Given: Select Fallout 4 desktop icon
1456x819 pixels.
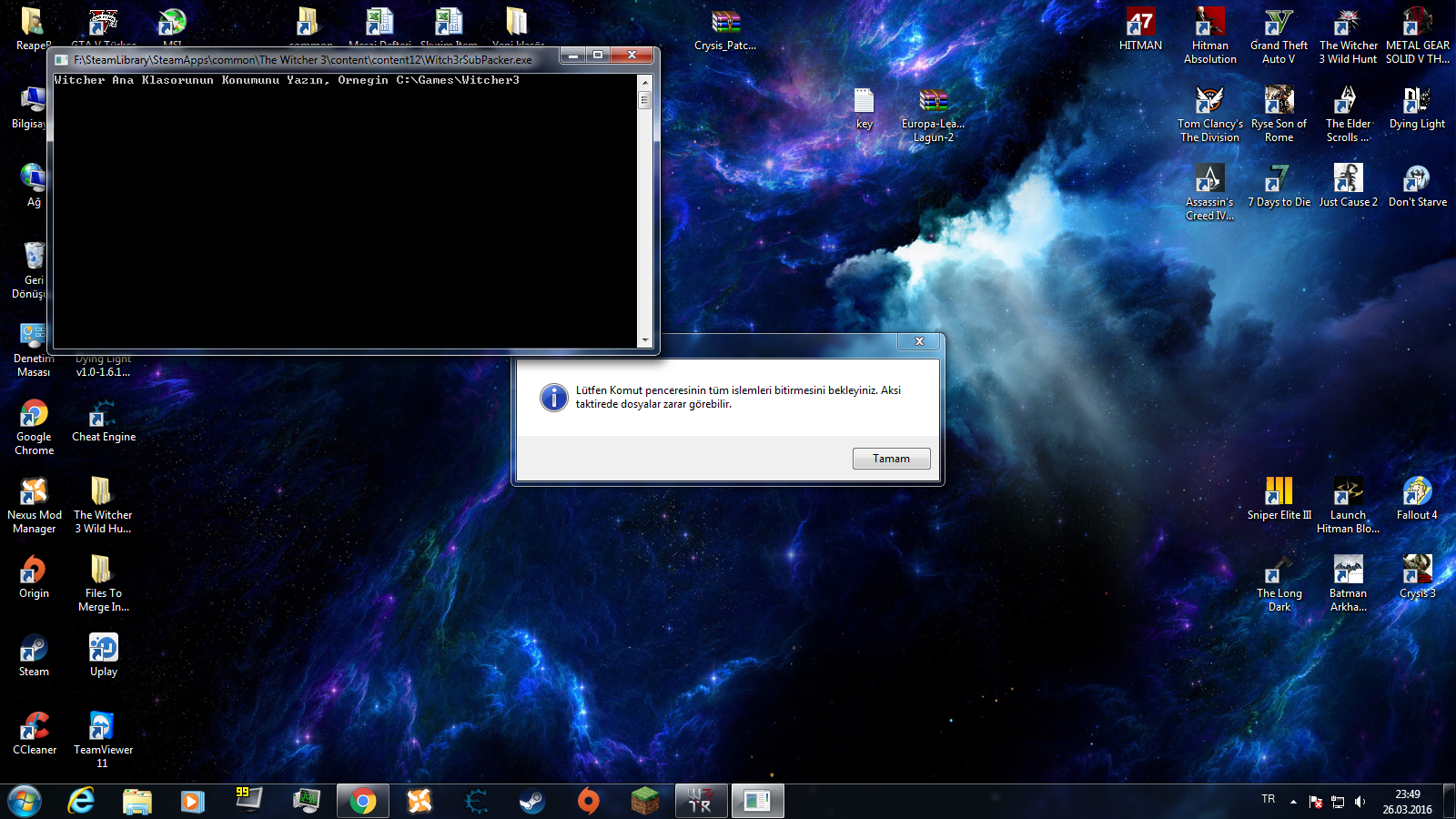Looking at the screenshot, I should (x=1417, y=499).
